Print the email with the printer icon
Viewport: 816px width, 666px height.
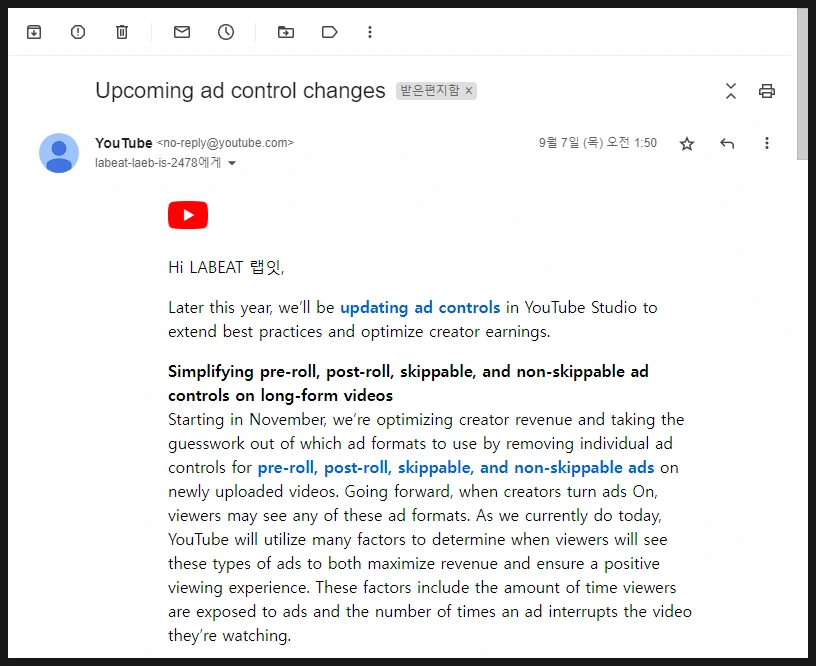tap(767, 91)
